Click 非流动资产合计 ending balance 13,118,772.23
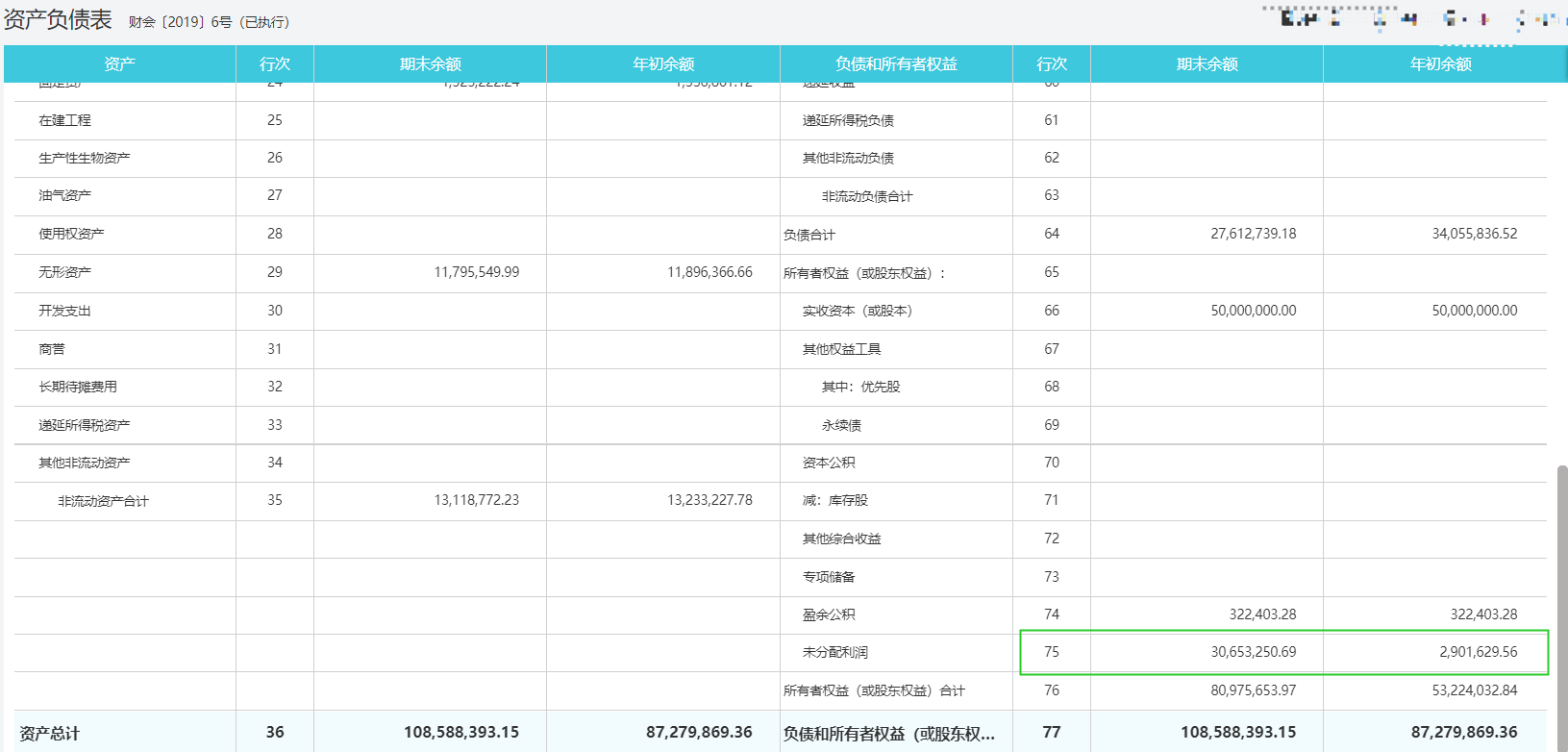The image size is (1568, 752). tap(476, 500)
